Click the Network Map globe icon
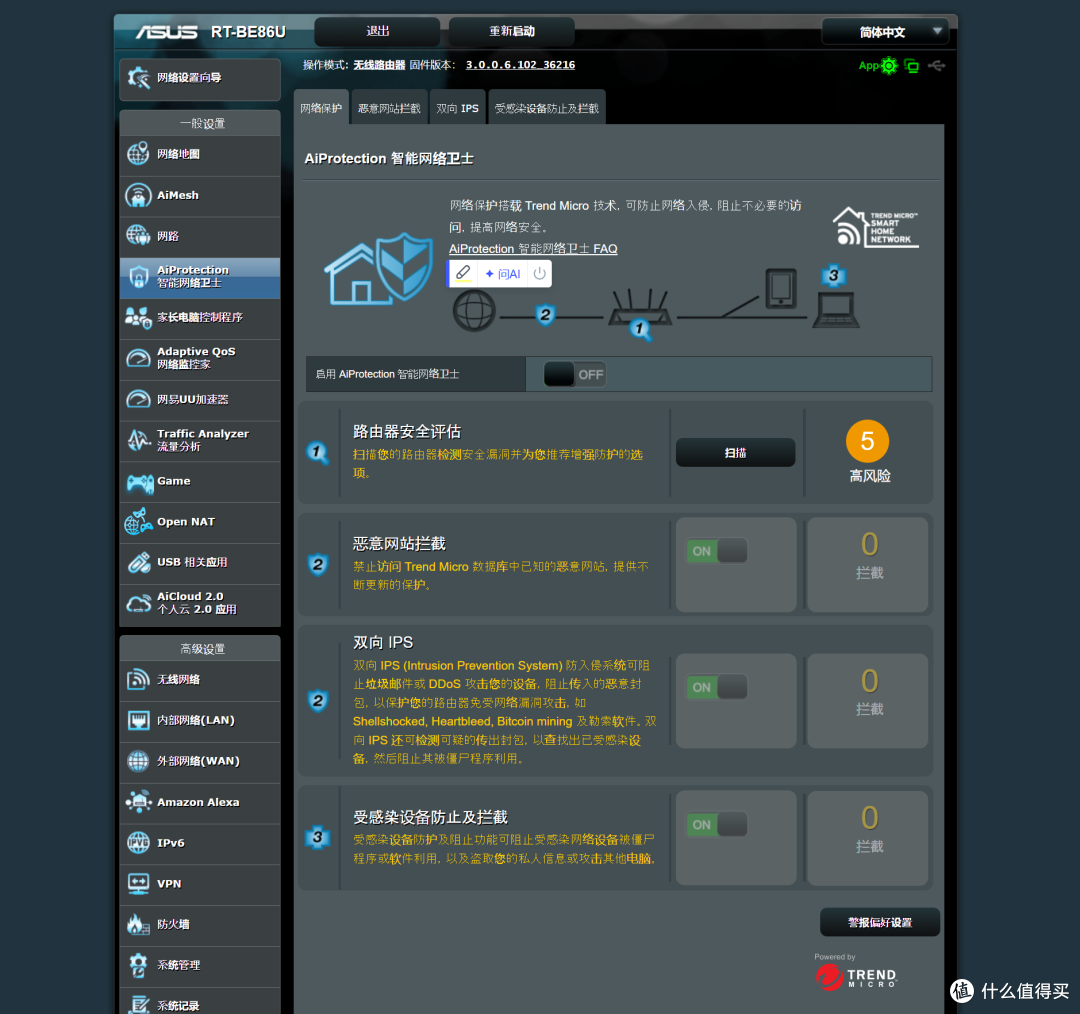1080x1014 pixels. (138, 154)
